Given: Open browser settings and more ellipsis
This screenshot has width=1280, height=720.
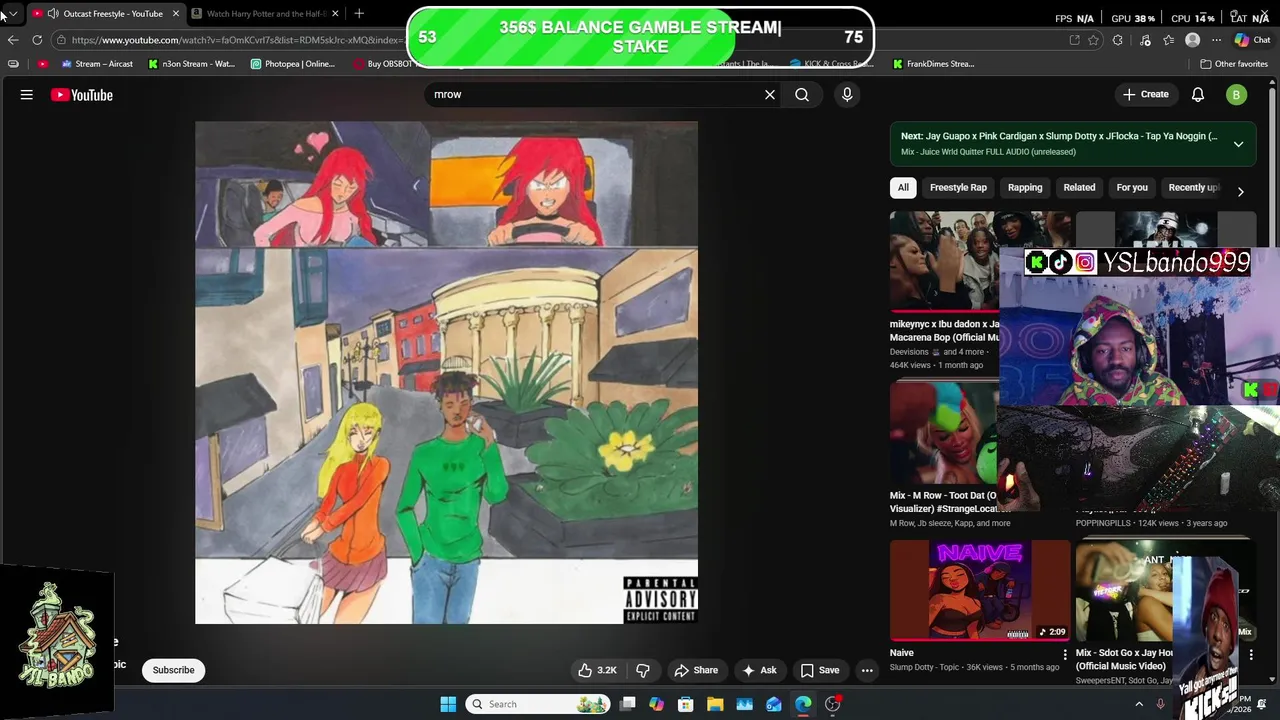Looking at the screenshot, I should (1216, 40).
